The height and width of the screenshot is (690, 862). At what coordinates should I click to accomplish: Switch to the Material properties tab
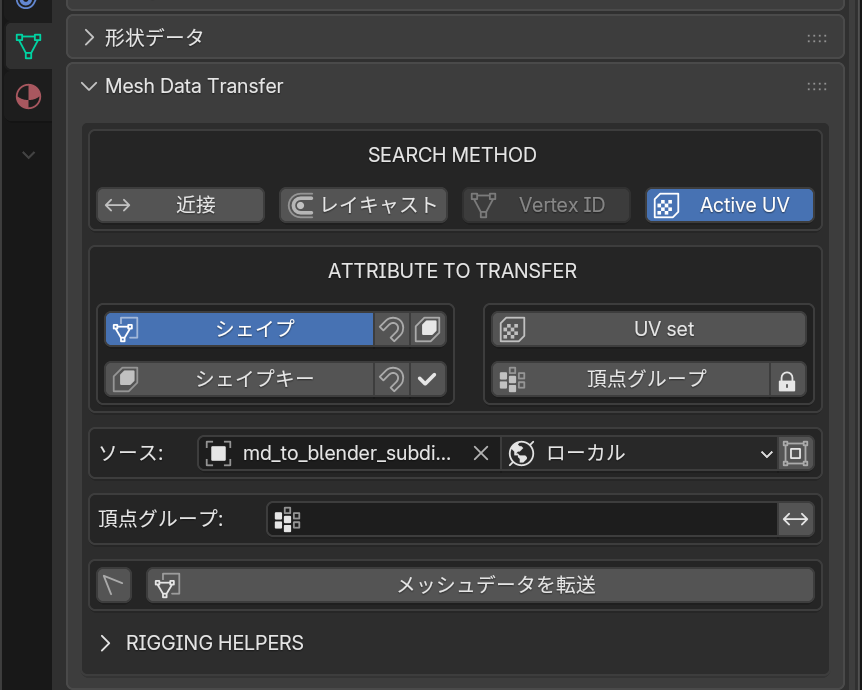[x=28, y=97]
